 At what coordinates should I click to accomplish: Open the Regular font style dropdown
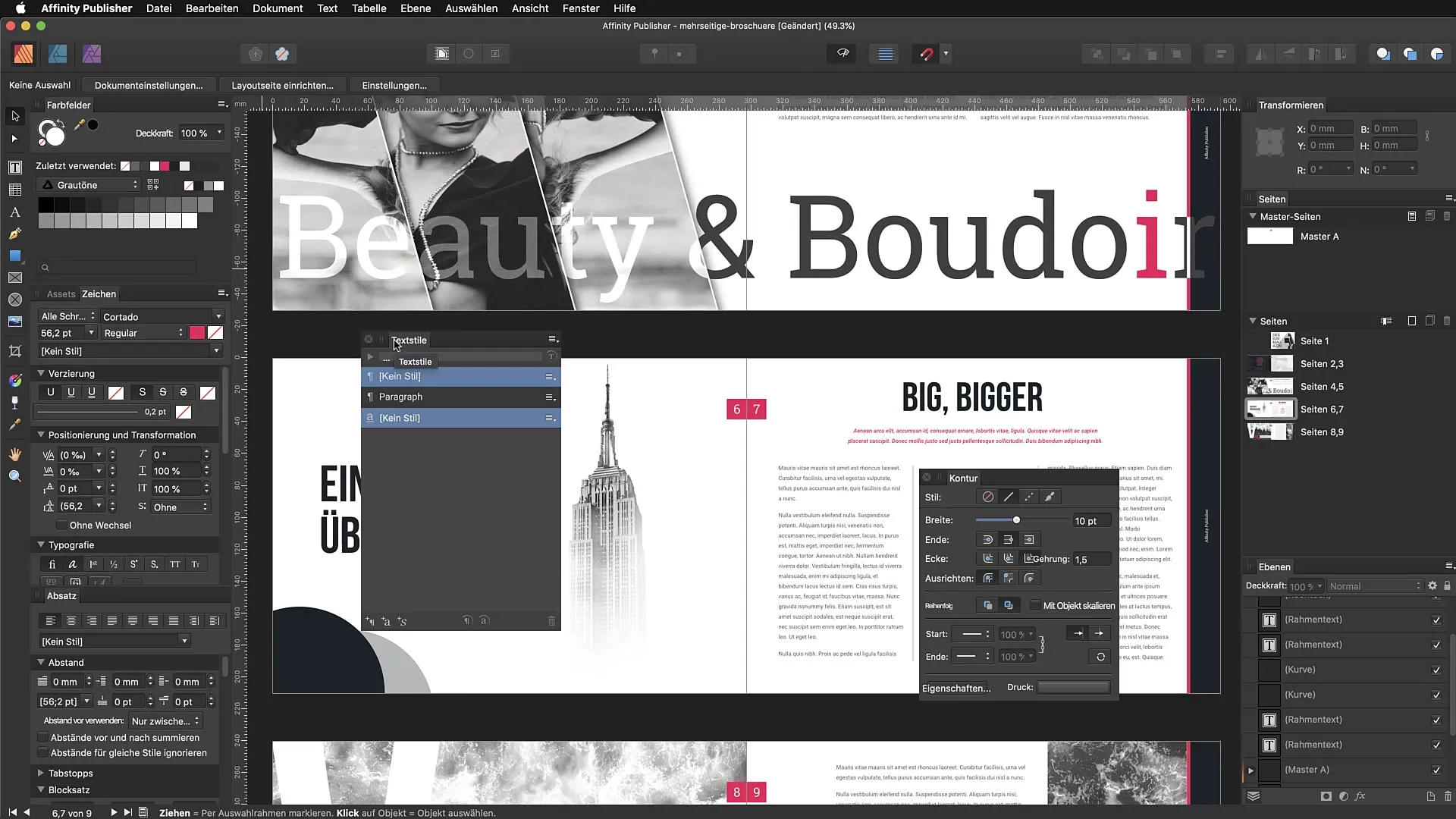[143, 333]
